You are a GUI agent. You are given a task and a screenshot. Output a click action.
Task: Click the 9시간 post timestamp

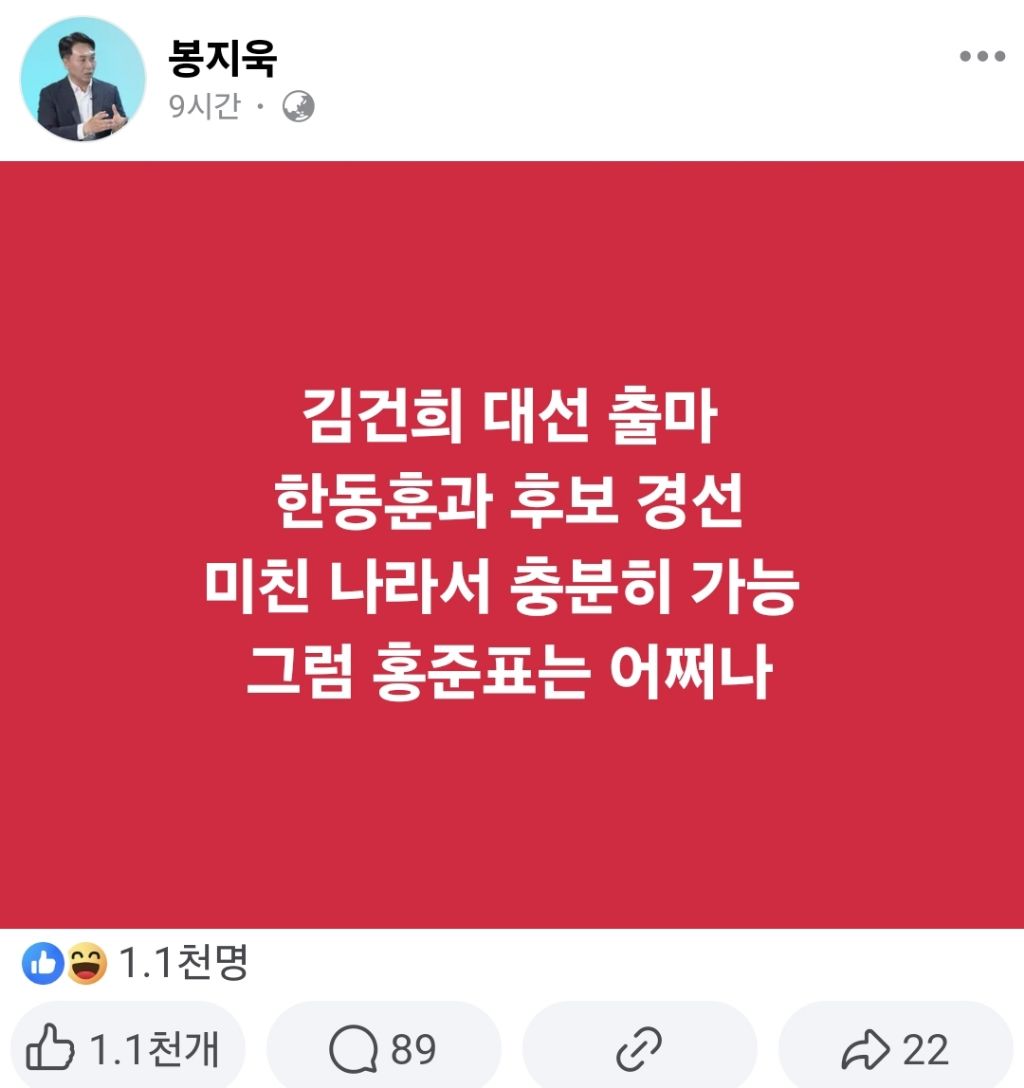point(205,106)
